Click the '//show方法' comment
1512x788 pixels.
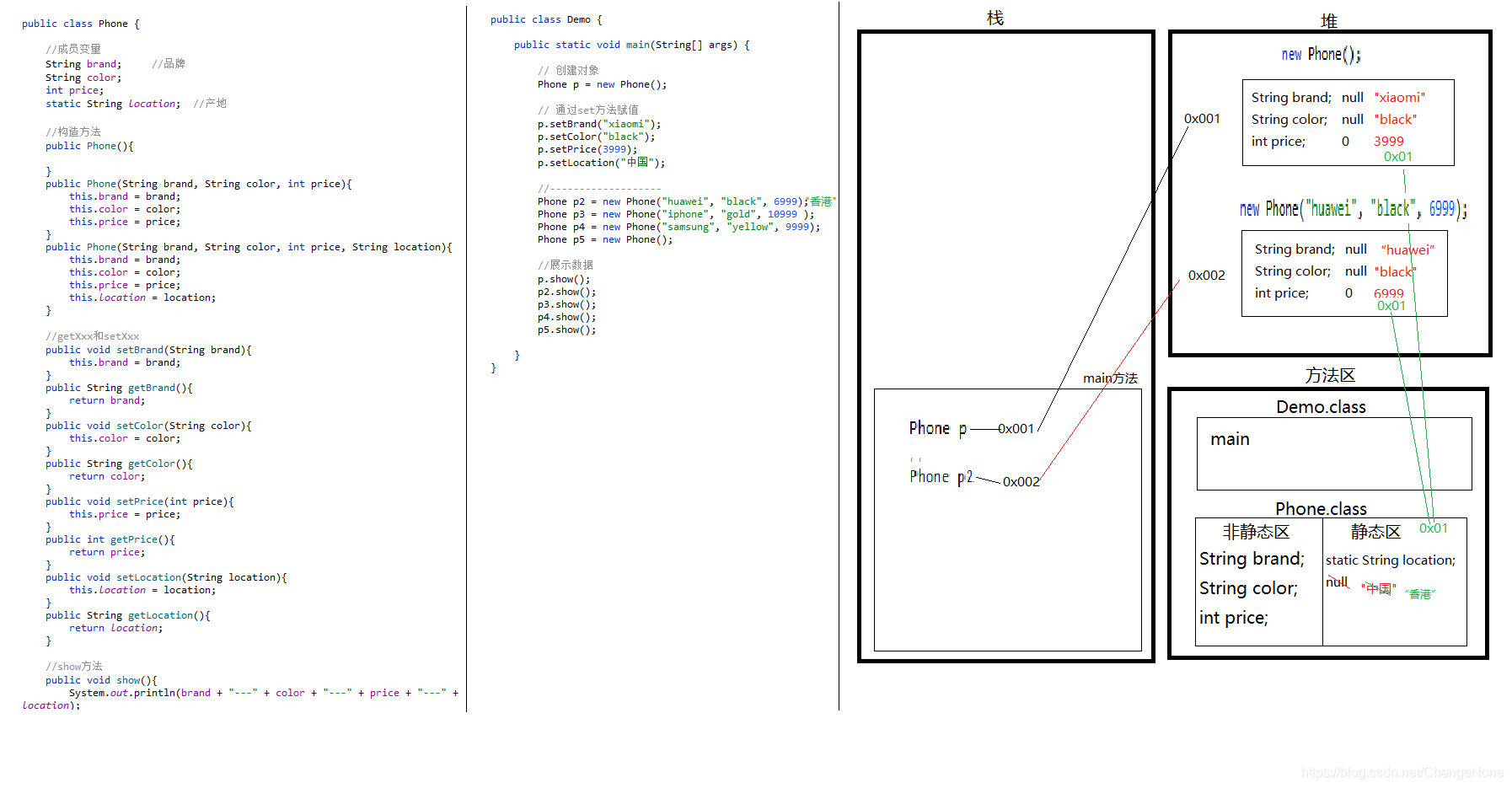(x=73, y=667)
